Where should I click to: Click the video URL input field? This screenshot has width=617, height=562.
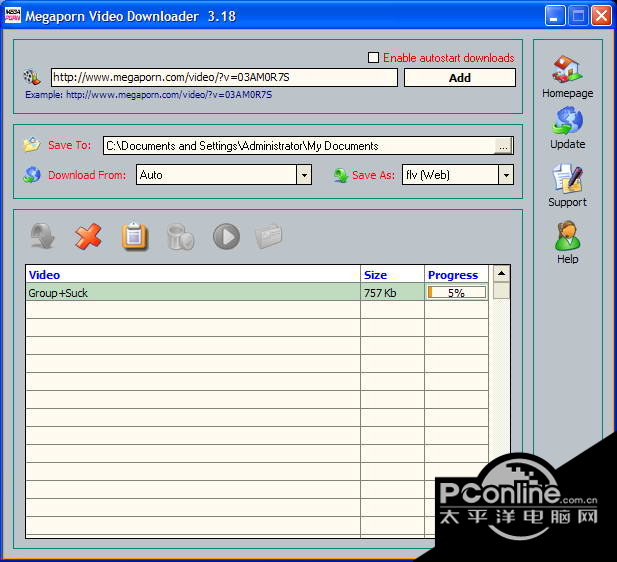pyautogui.click(x=224, y=77)
